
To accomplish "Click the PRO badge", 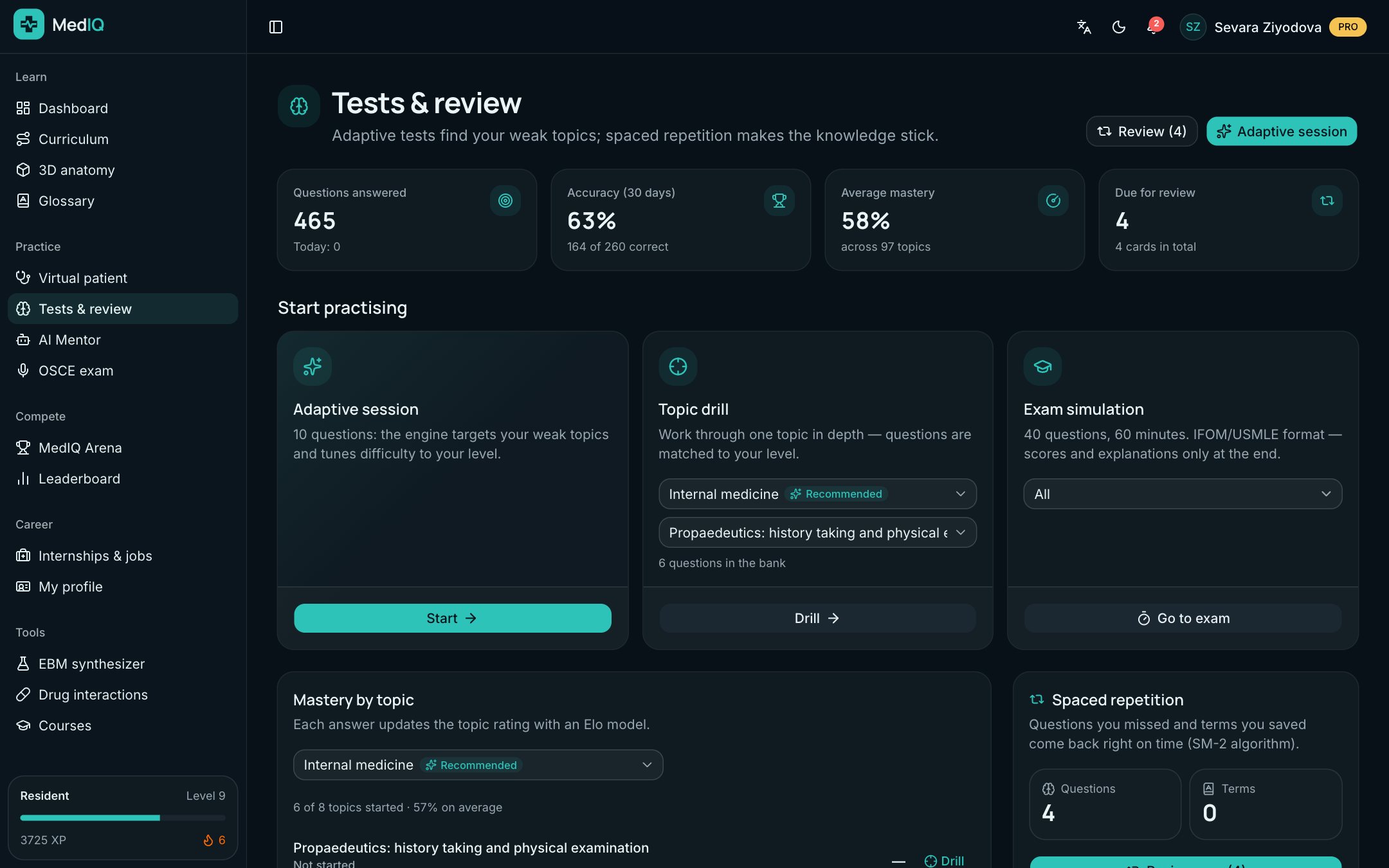I will (1348, 27).
